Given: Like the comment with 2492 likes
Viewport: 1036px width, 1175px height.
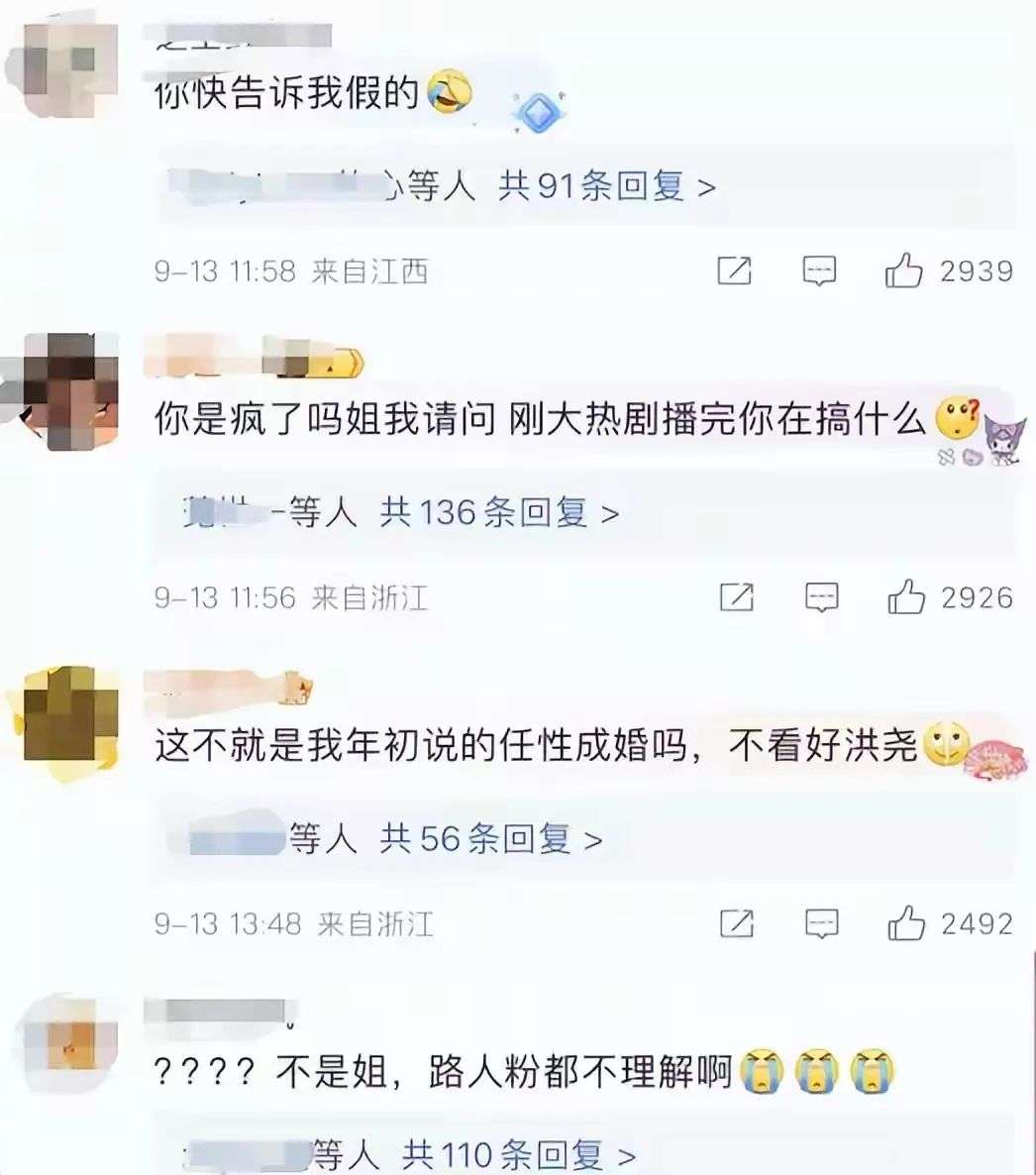Looking at the screenshot, I should 906,922.
